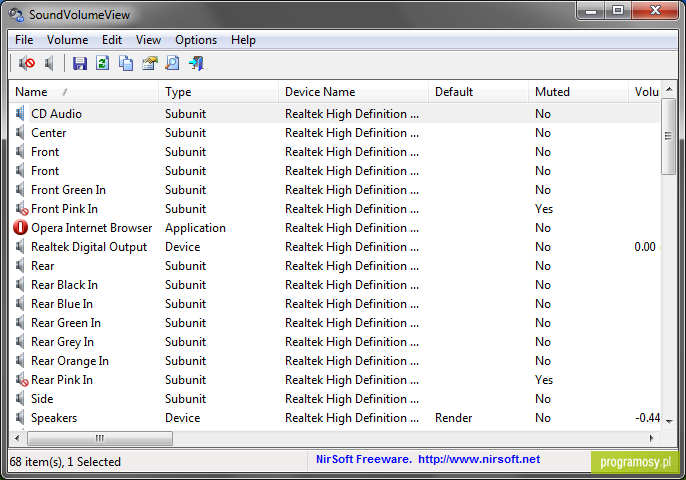Click the Unmute speaker toolbar icon

(49, 63)
